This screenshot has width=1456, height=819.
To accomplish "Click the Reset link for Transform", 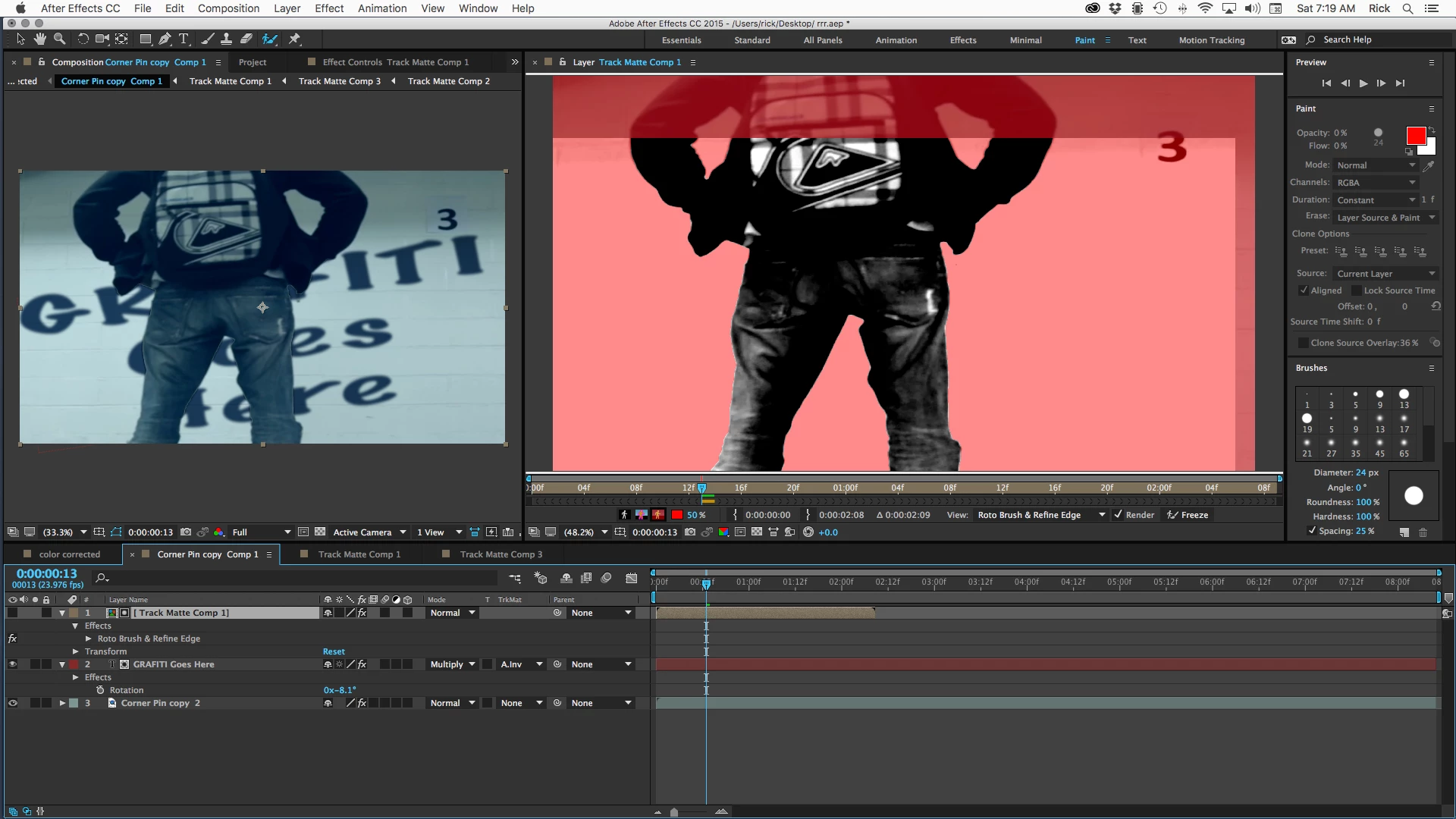I will click(334, 651).
